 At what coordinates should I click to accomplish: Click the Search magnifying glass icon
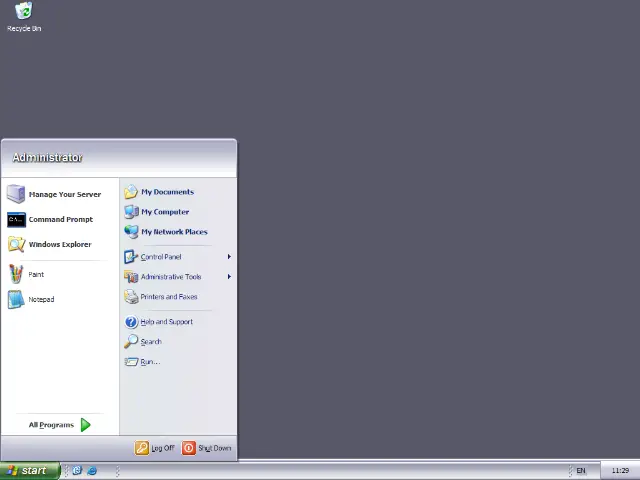(131, 341)
